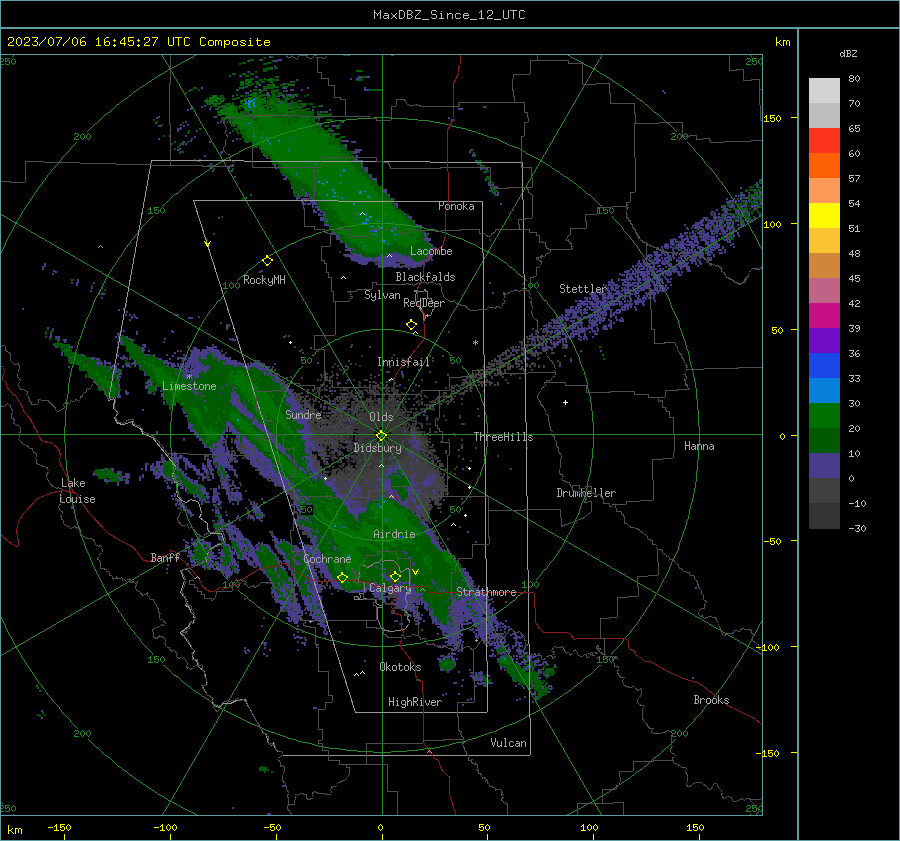Viewport: 900px width, 841px height.
Task: Click the HighRiver town label
Action: coord(415,702)
